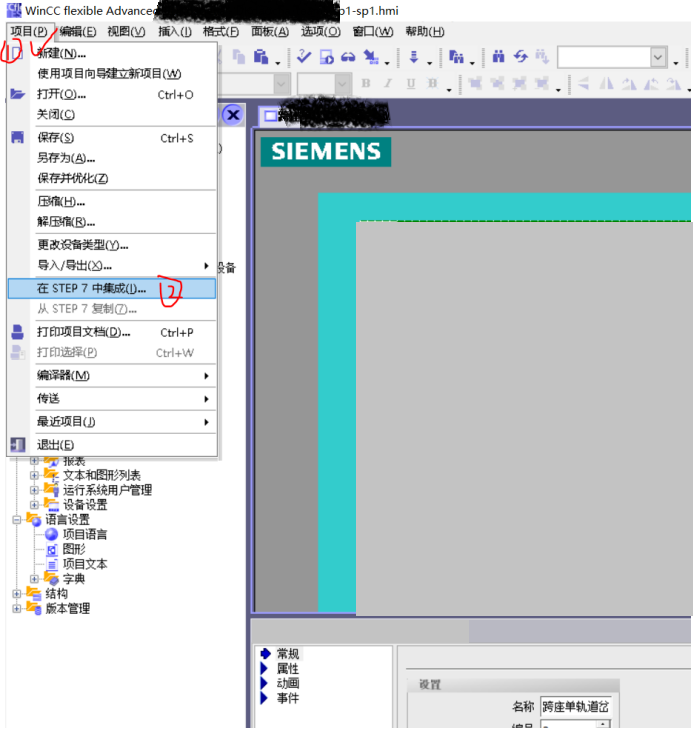Image resolution: width=693 pixels, height=729 pixels.
Task: Select 属性 in properties list
Action: pos(288,669)
